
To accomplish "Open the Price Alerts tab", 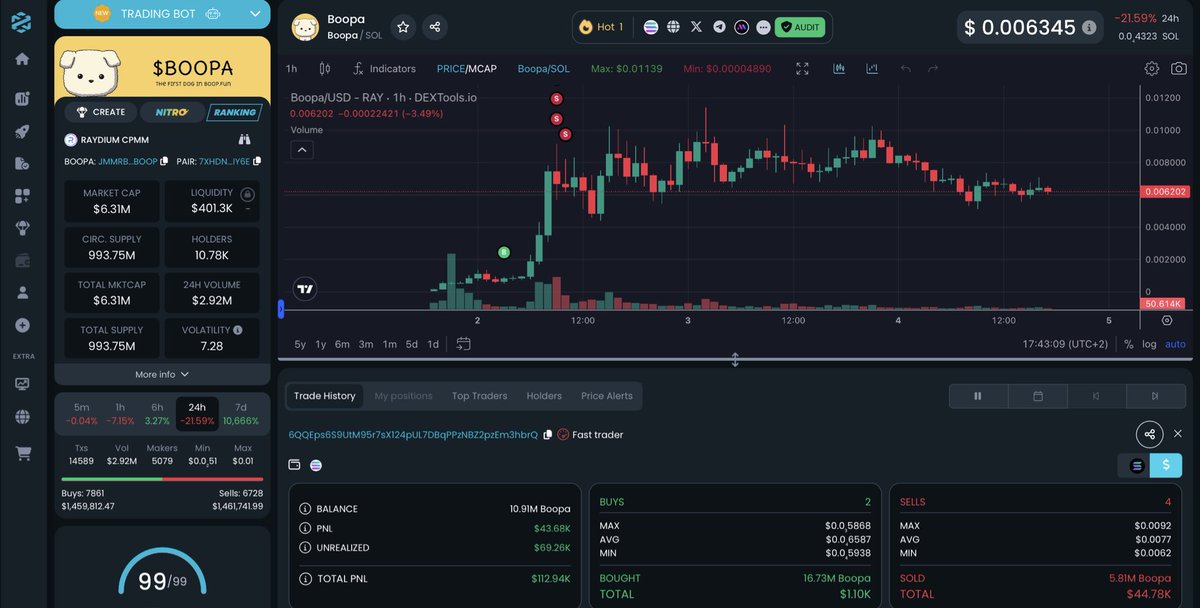I will coord(607,396).
